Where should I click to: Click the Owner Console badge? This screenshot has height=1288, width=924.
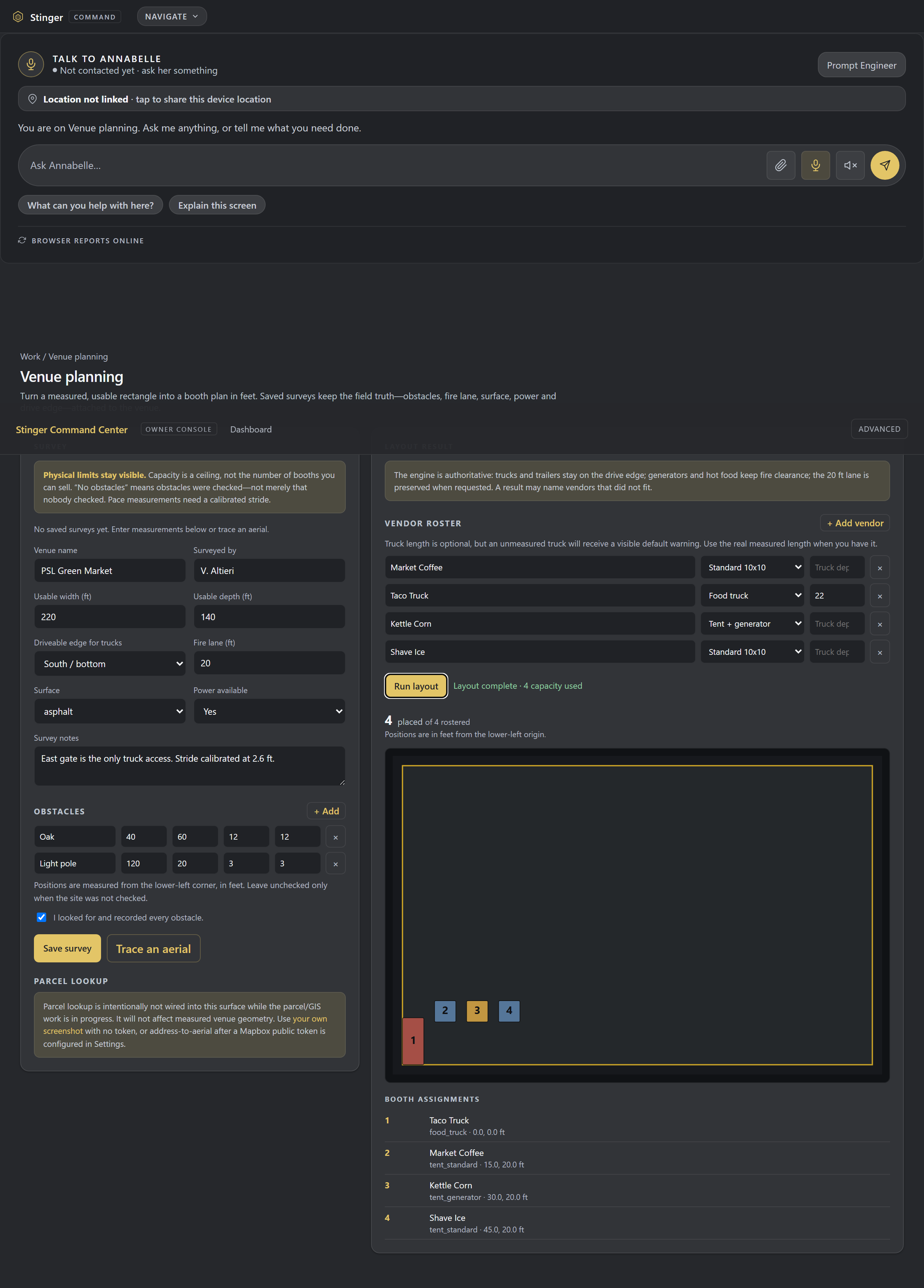point(178,429)
